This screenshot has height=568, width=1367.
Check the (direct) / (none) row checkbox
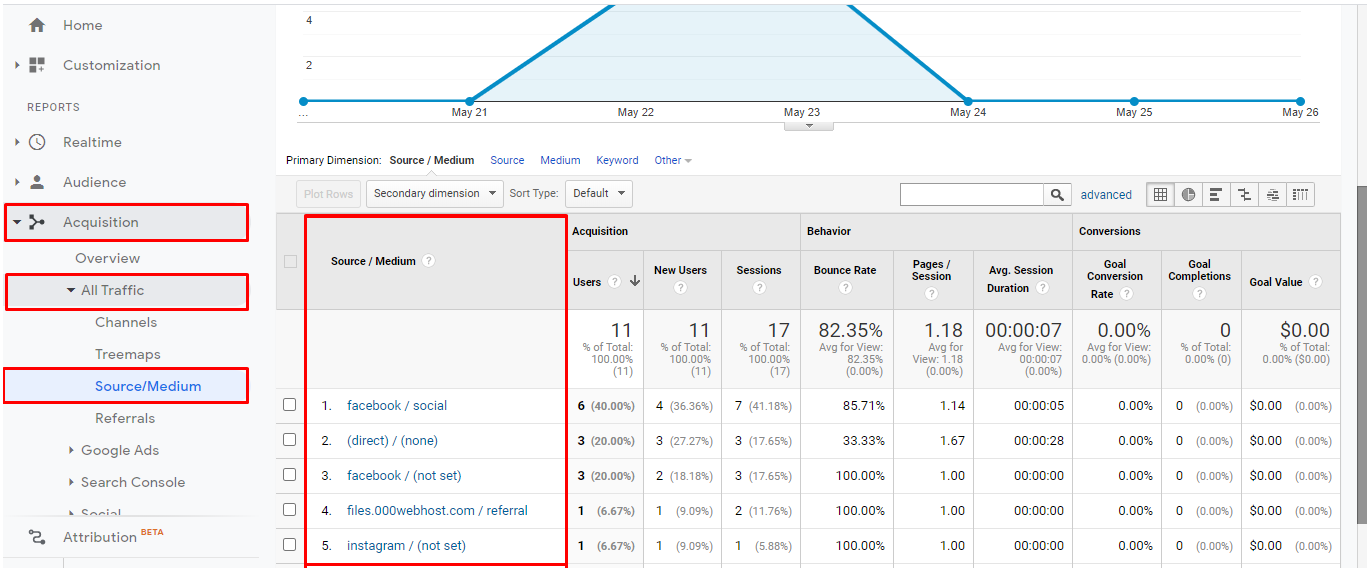point(290,440)
